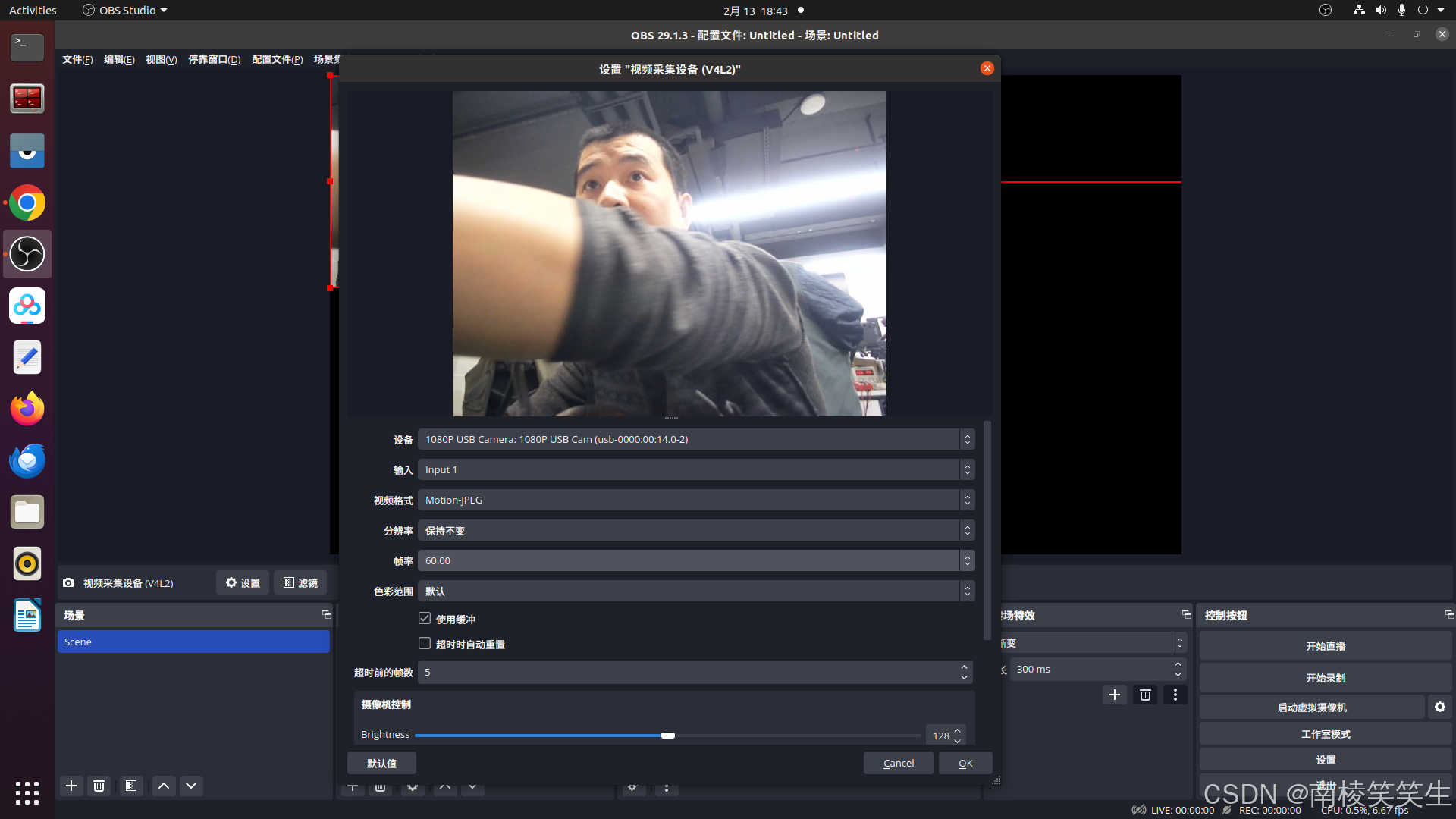Open scene filters icon in scenes toolbar
The height and width of the screenshot is (819, 1456).
(x=131, y=786)
